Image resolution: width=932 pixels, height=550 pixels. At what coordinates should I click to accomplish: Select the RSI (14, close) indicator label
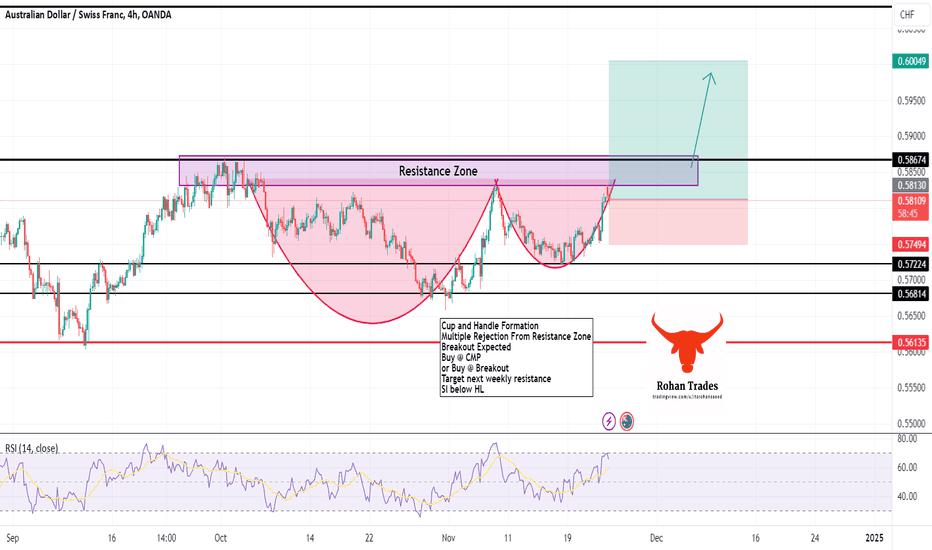(x=32, y=448)
